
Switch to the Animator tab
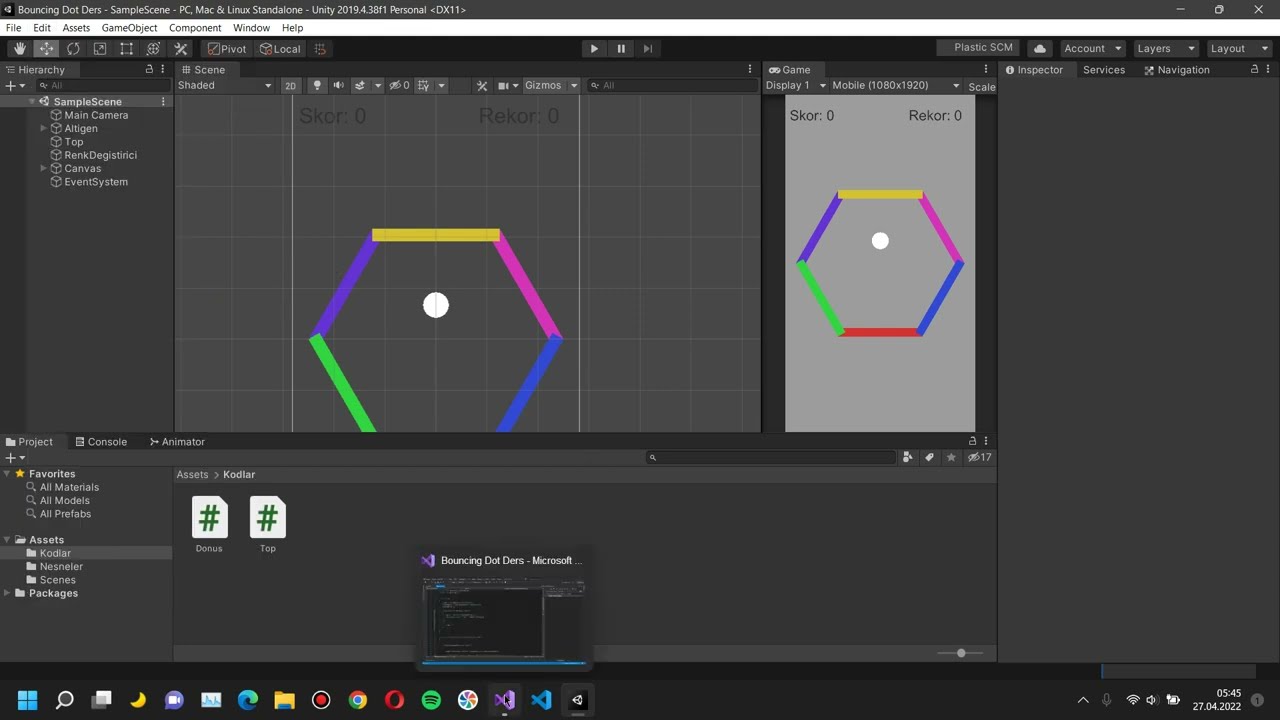[x=176, y=441]
